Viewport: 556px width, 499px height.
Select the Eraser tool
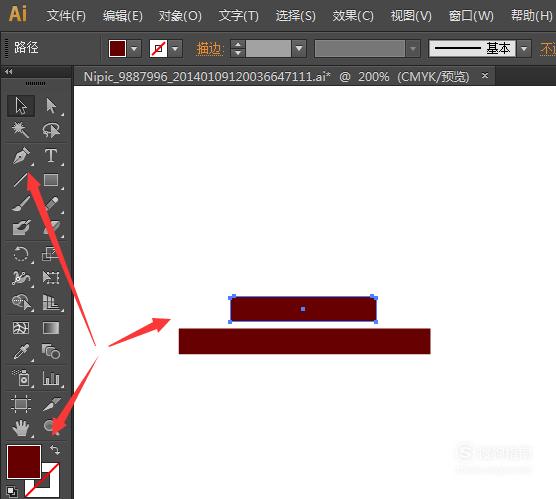pos(51,228)
